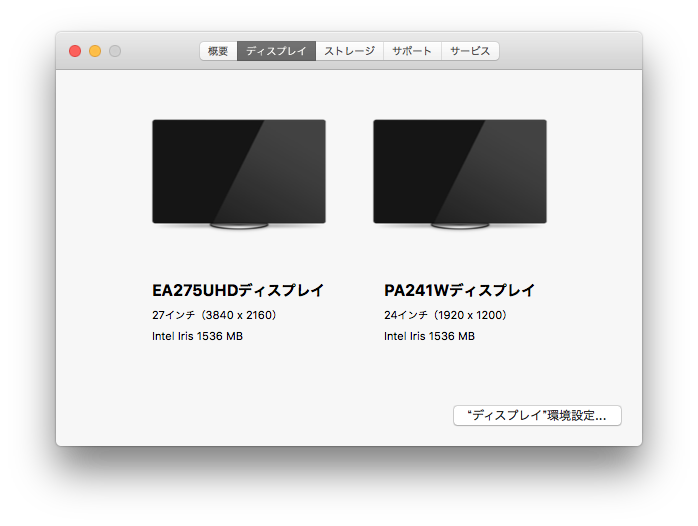Select the PA241Wディスプレイ title text
This screenshot has width=698, height=526.
pos(459,290)
